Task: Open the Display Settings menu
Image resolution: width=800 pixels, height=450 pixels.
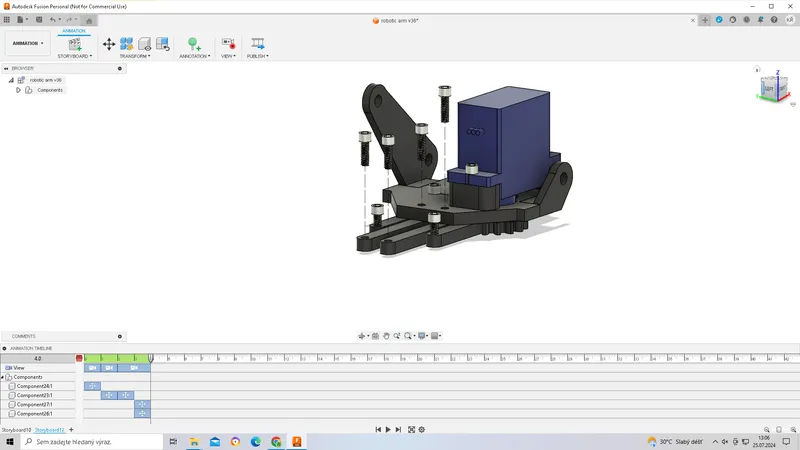Action: pos(422,336)
